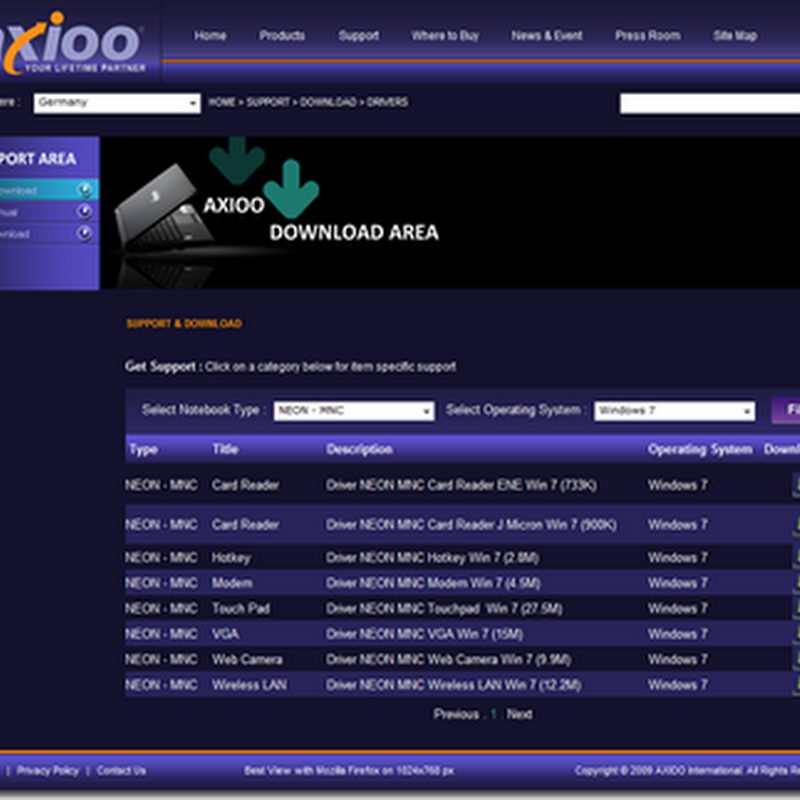Viewport: 800px width, 800px height.
Task: Click the highlighted teal sidebar menu row
Action: pos(49,190)
